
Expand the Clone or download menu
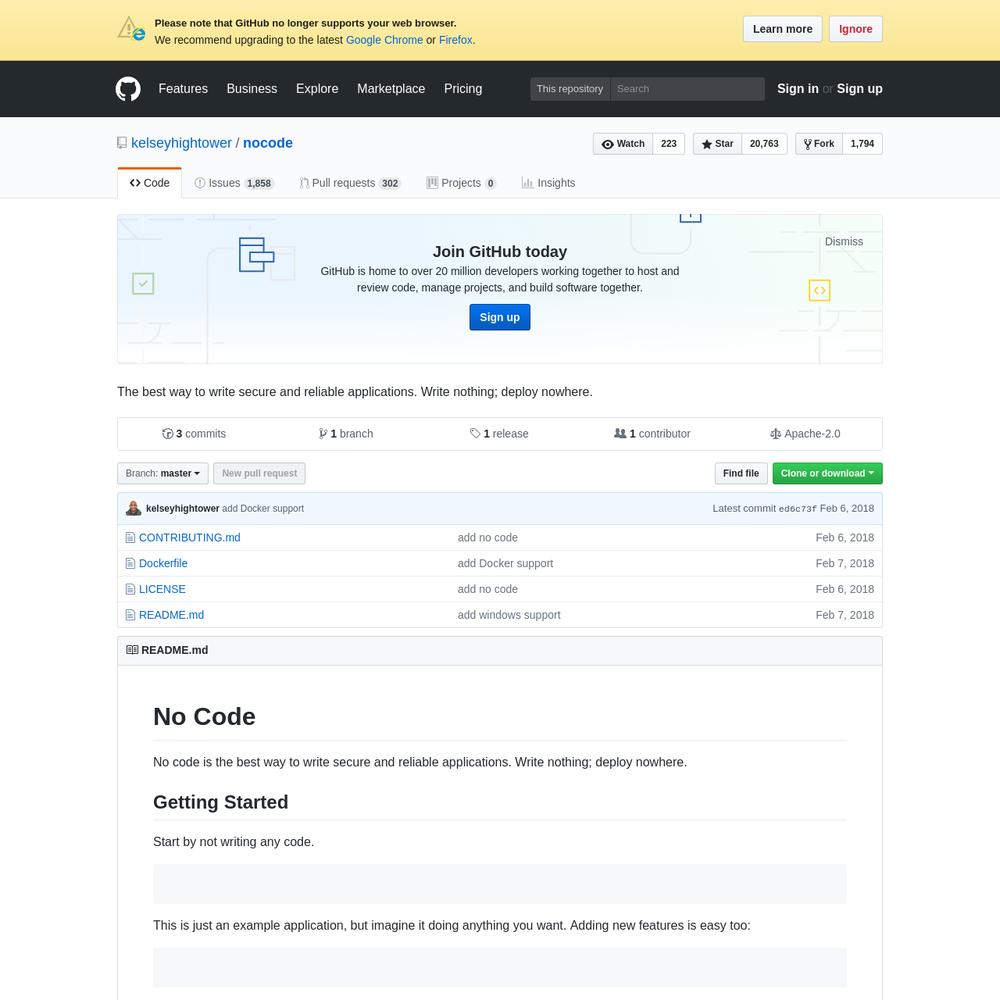[x=827, y=473]
